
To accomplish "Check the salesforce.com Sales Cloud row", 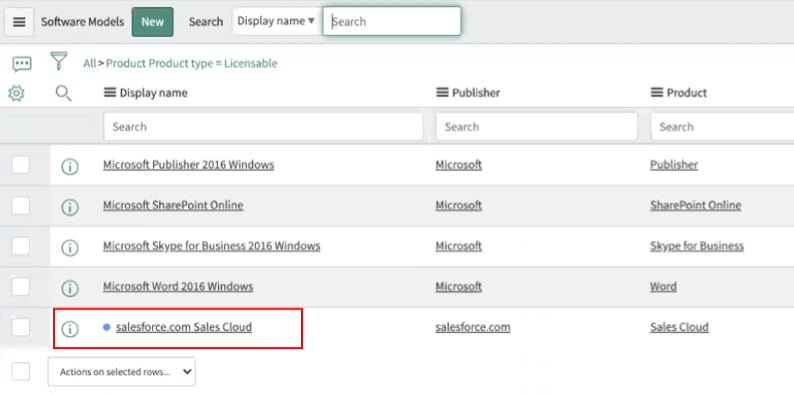I will click(21, 327).
